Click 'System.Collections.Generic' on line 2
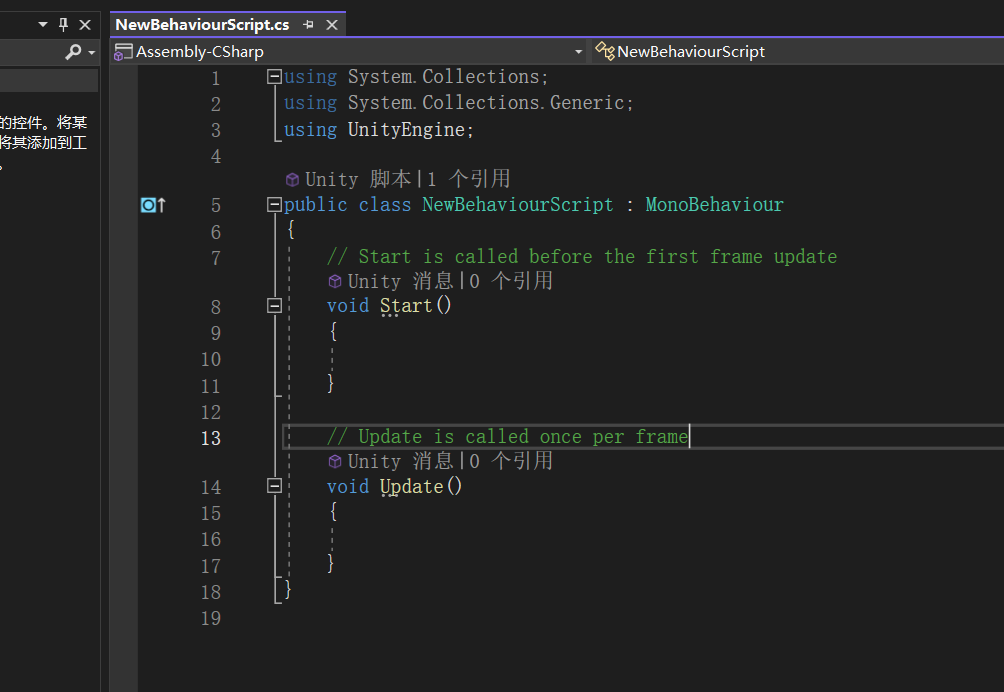 pos(486,103)
